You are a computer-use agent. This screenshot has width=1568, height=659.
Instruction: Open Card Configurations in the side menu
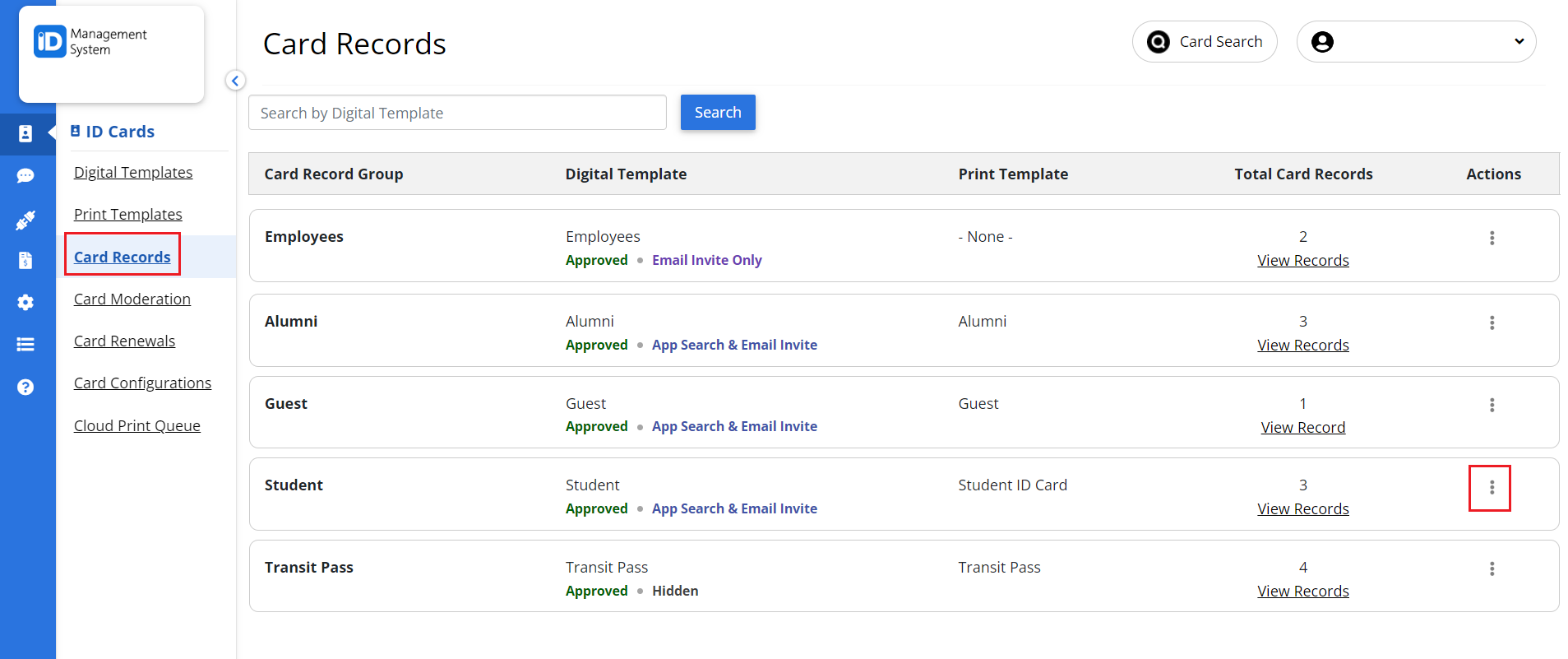tap(142, 383)
